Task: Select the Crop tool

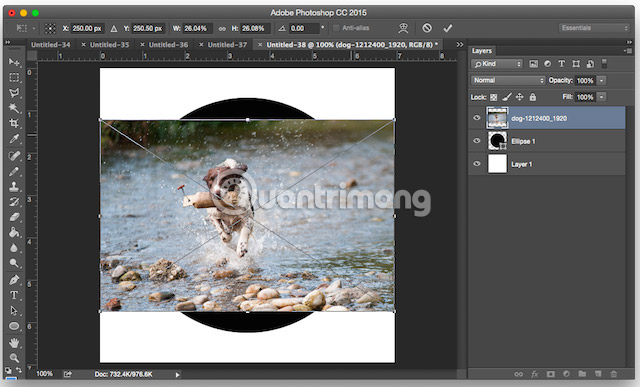Action: coord(14,123)
